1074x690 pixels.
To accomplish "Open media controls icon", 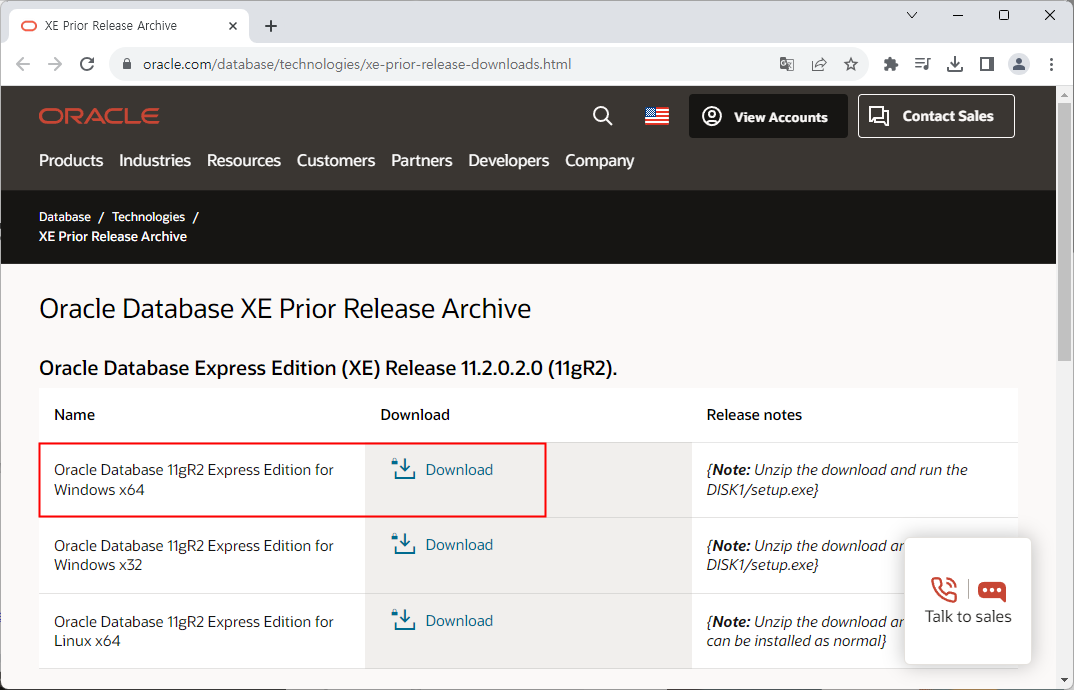I will 923,64.
